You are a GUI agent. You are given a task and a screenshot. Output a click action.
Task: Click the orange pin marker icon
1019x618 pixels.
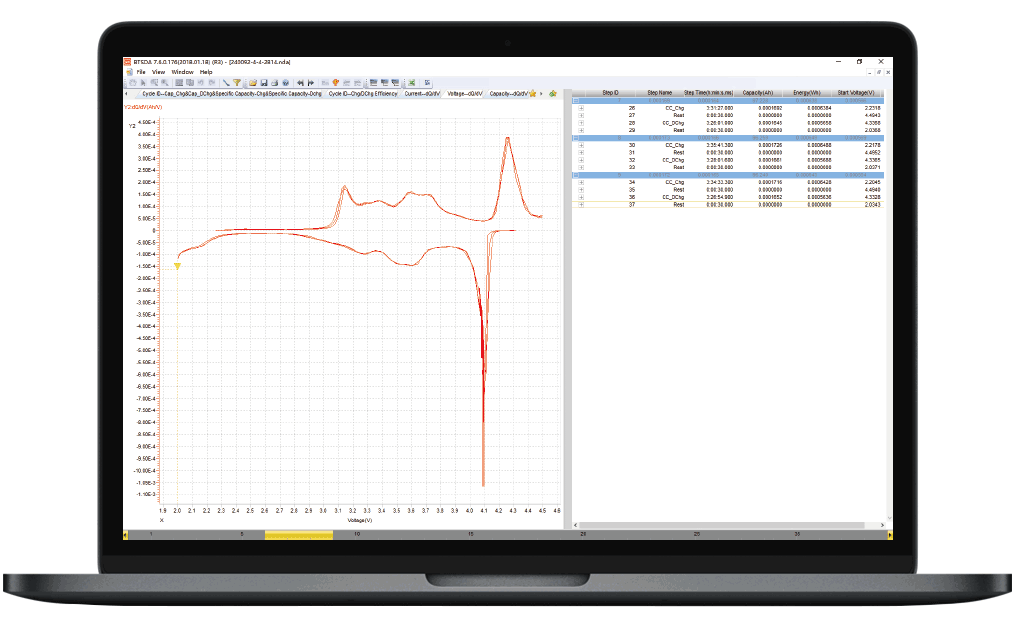(335, 83)
